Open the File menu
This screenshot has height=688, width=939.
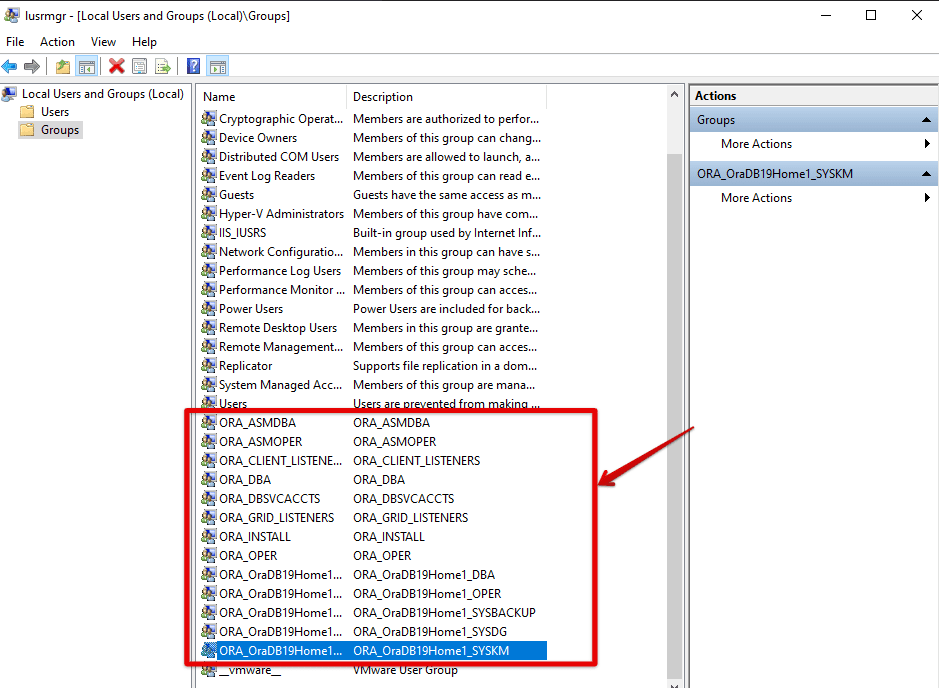15,42
